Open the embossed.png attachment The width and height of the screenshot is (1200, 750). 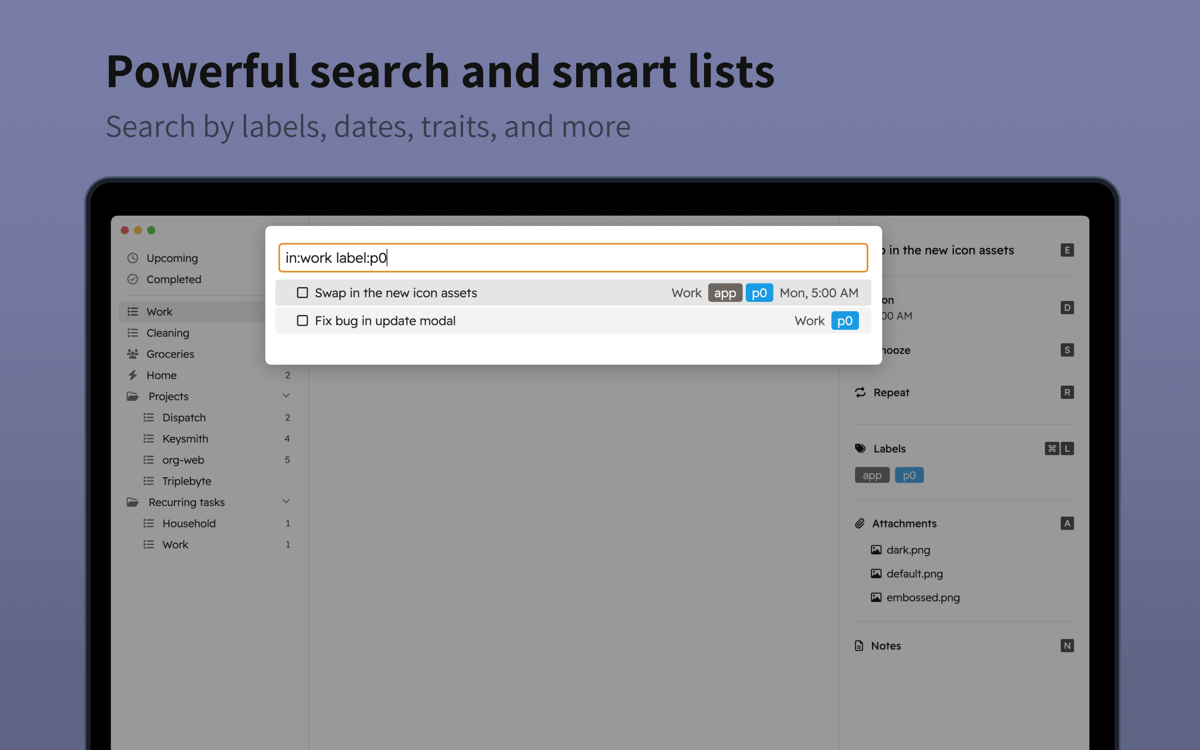922,598
